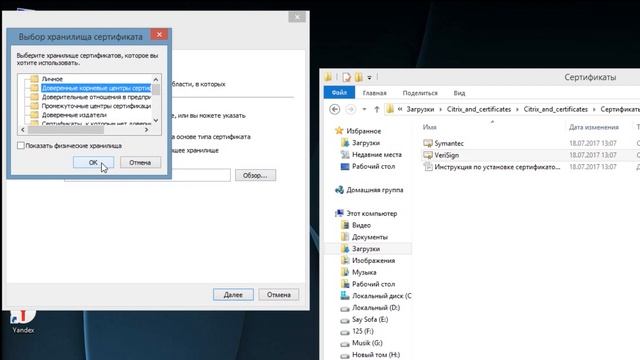This screenshot has height=360, width=640.
Task: Select the Symantec certificate file
Action: [449, 143]
